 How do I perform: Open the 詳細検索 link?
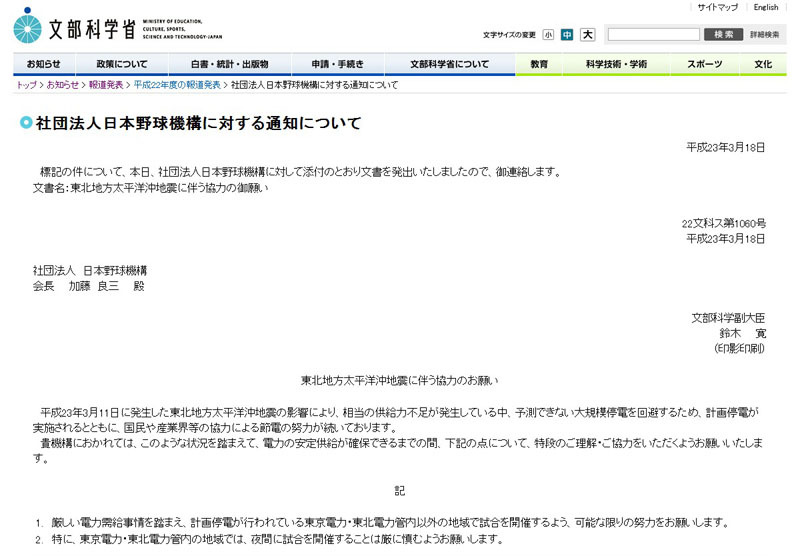(x=764, y=35)
